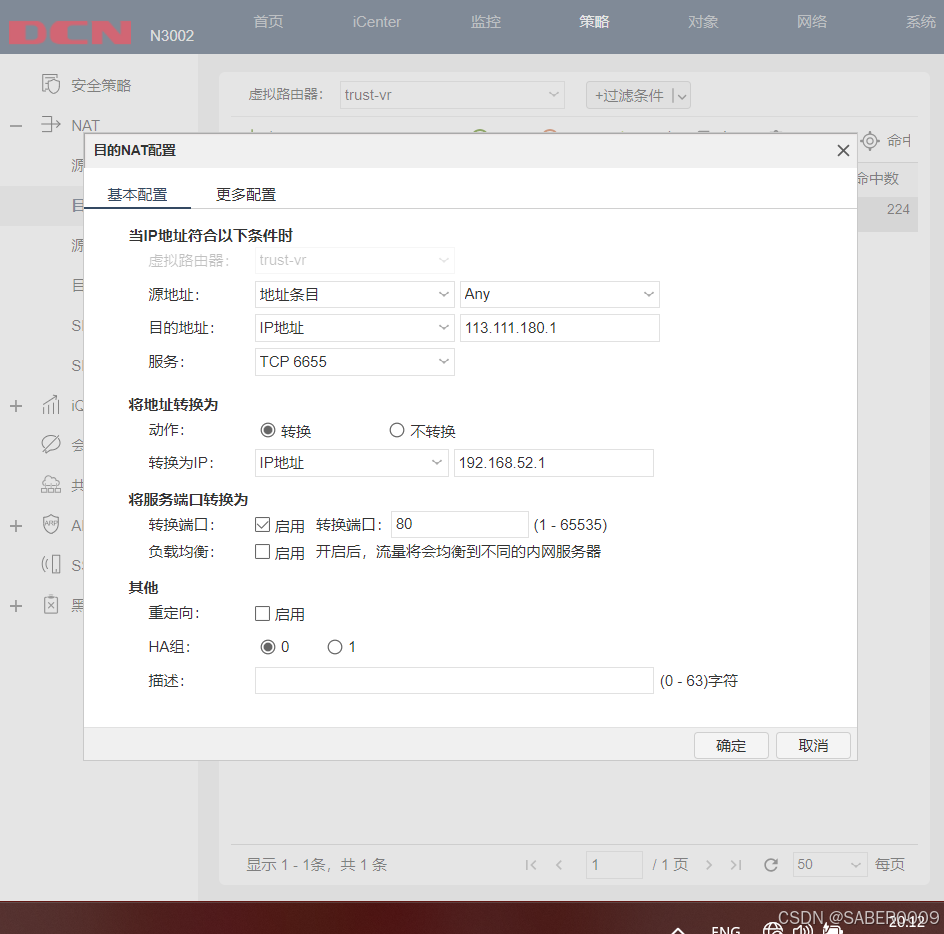Open the 会话 session icon in sidebar

[51, 444]
